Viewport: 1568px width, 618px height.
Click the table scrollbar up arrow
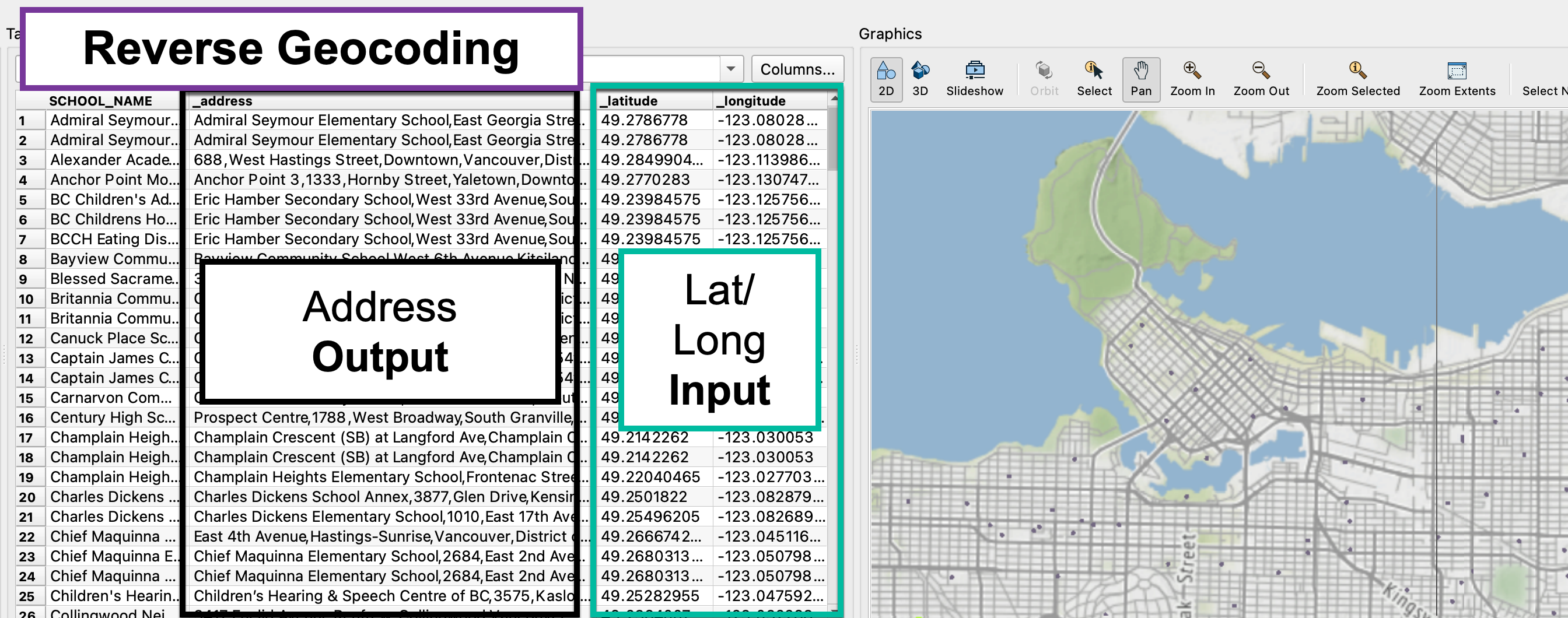point(834,99)
